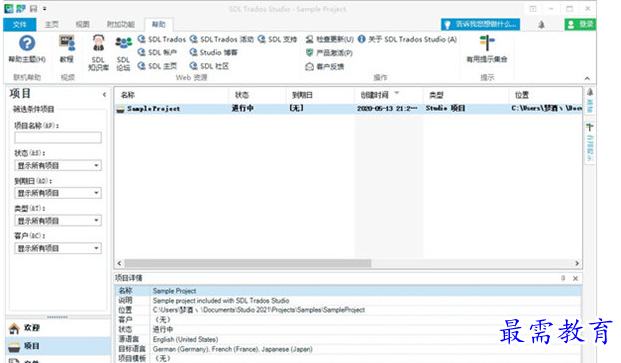Check for updates (检查更新)

tap(330, 39)
